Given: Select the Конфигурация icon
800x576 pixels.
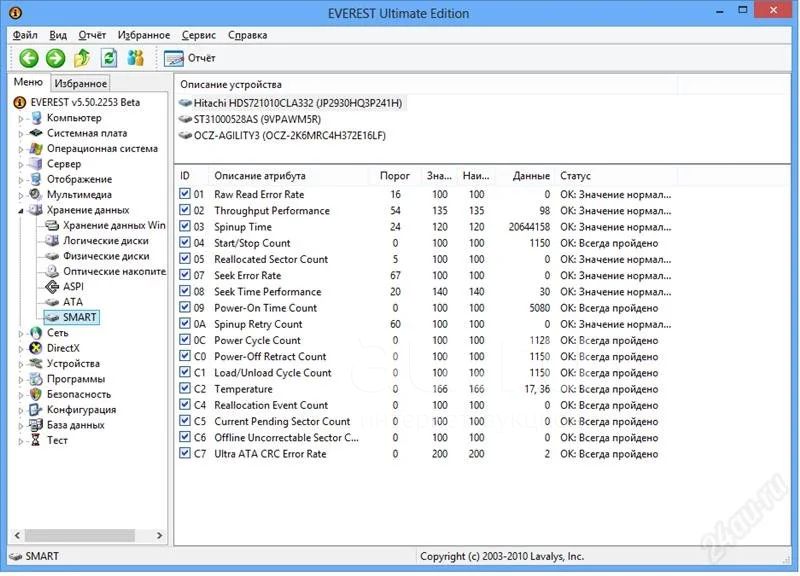Looking at the screenshot, I should pyautogui.click(x=36, y=409).
